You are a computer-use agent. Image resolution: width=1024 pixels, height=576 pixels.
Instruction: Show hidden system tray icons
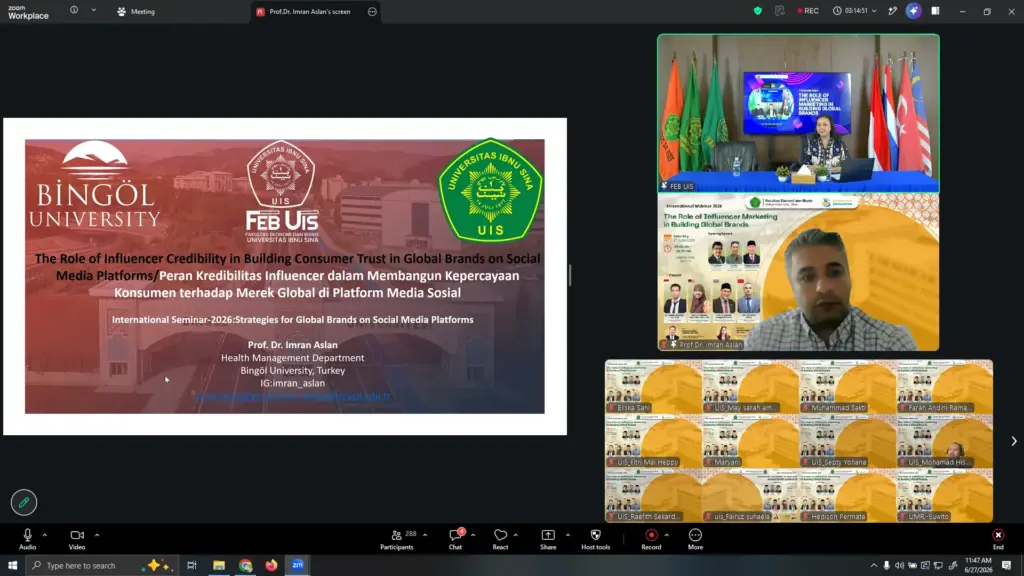874,566
